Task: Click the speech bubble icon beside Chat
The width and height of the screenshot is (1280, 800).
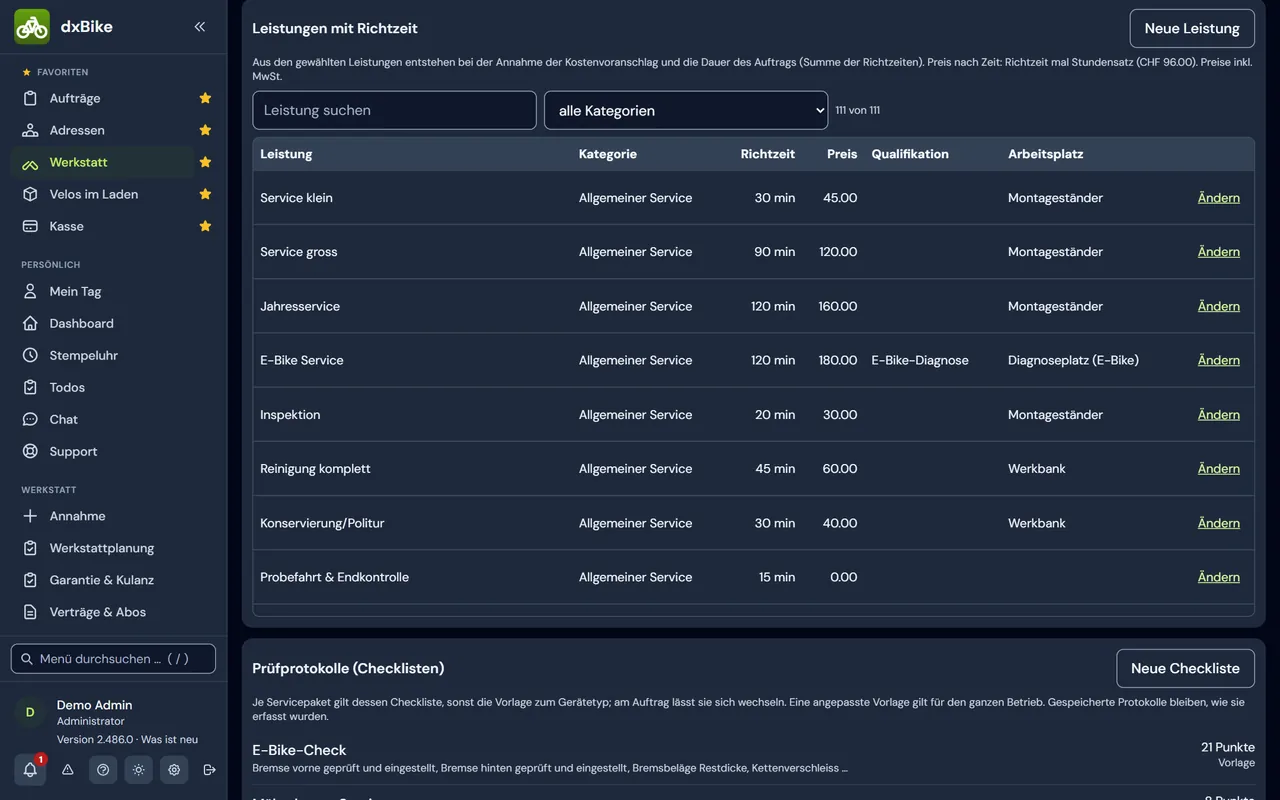Action: (30, 419)
